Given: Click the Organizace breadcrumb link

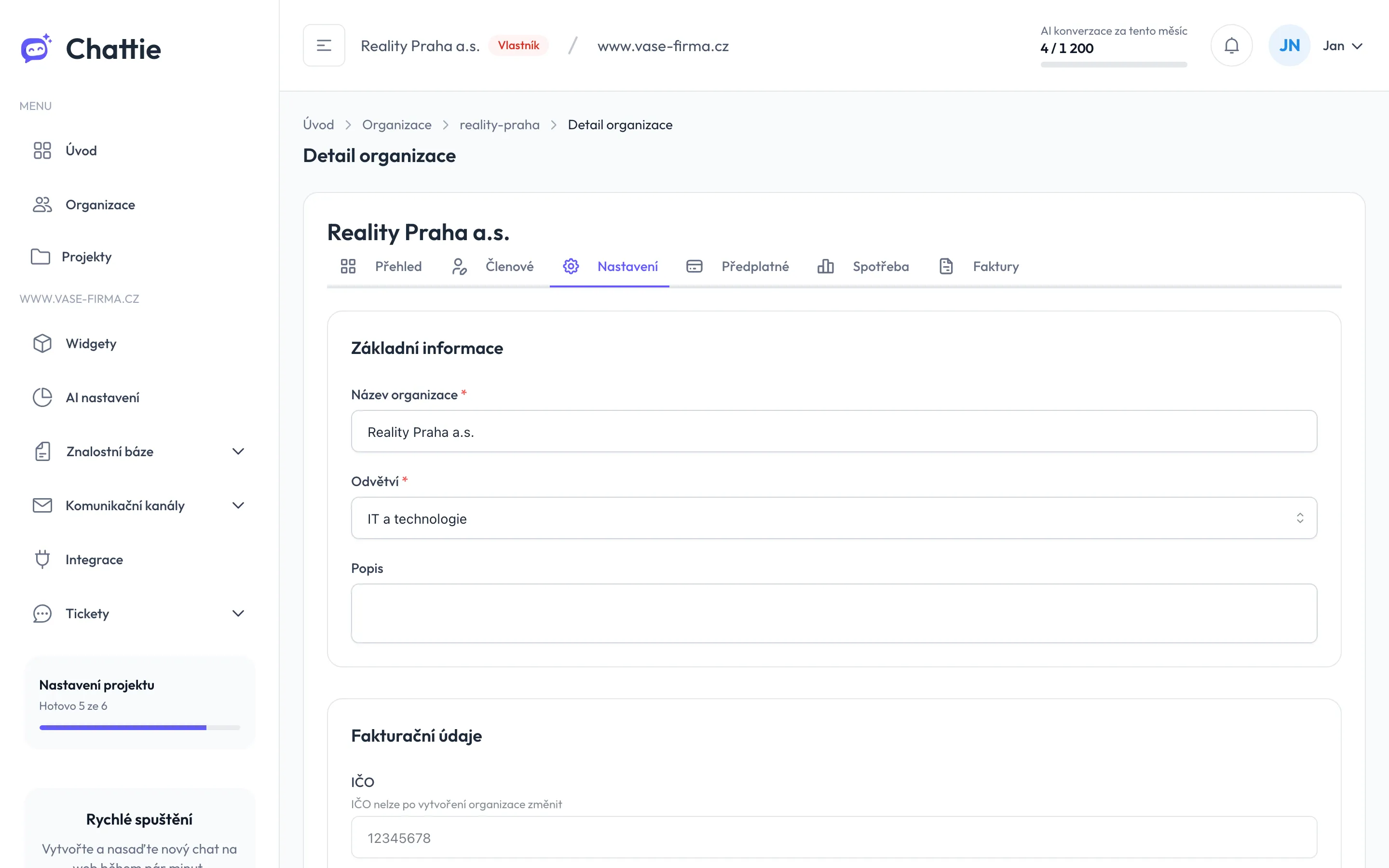Looking at the screenshot, I should coord(396,124).
